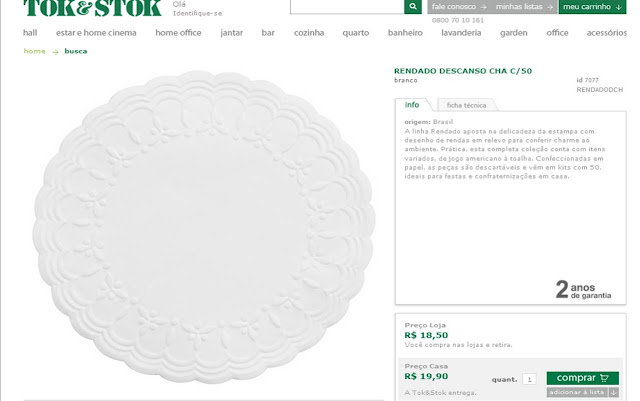The width and height of the screenshot is (640, 401).
Task: Open the 'minhas listas' menu
Action: (x=524, y=7)
